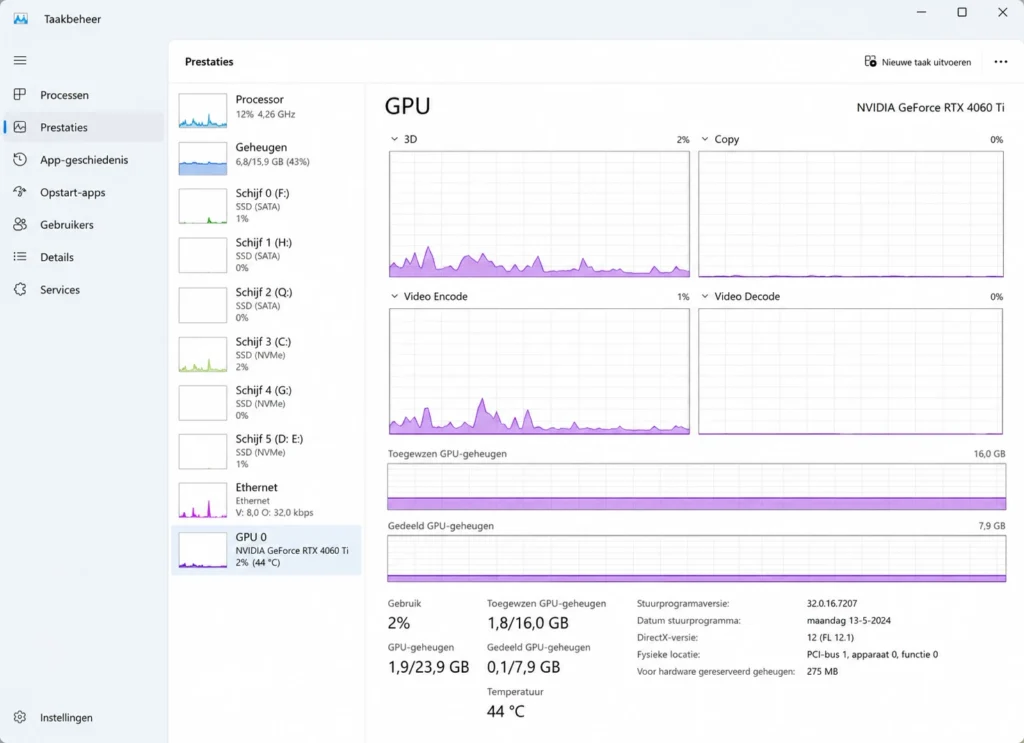
Task: Open the Processen page icon
Action: pyautogui.click(x=20, y=95)
